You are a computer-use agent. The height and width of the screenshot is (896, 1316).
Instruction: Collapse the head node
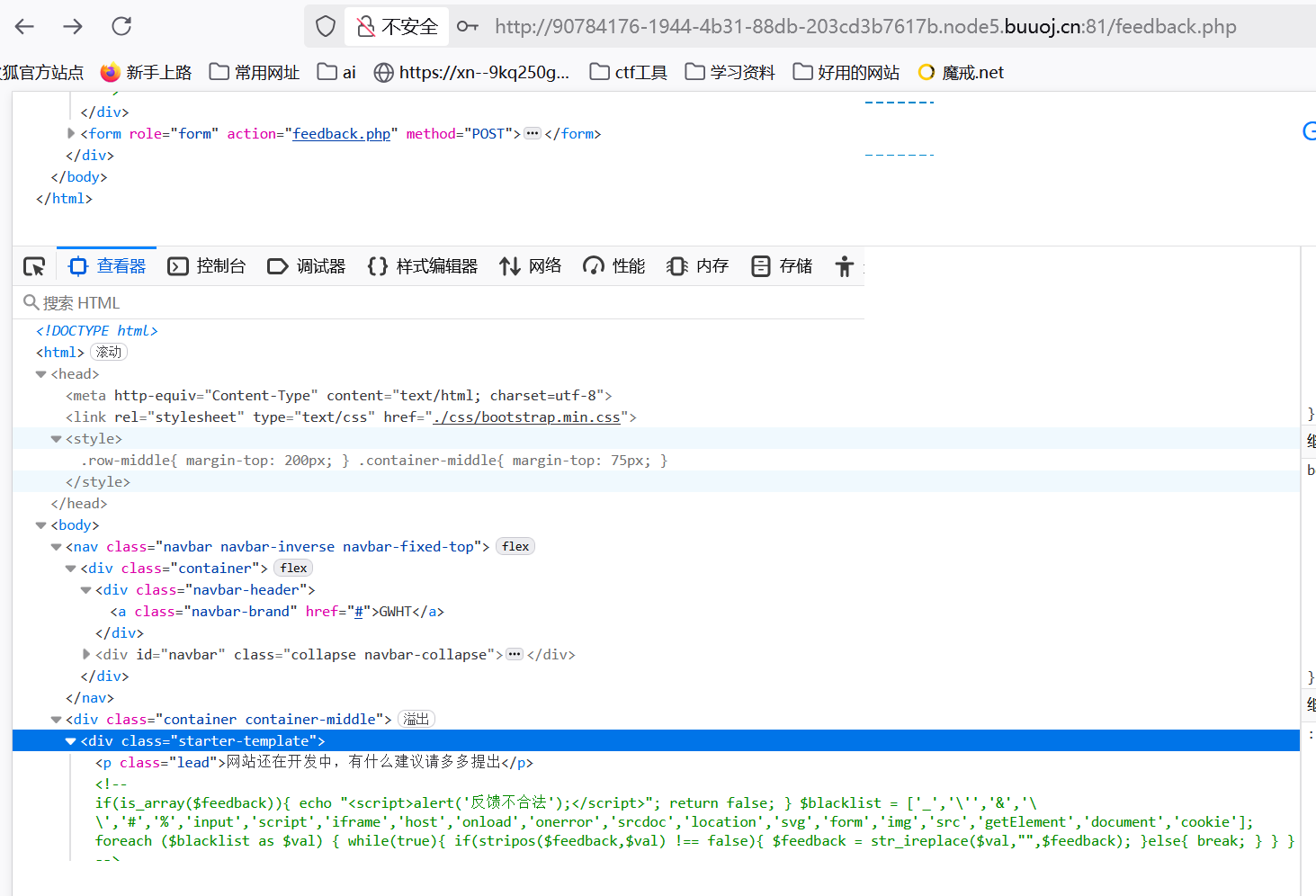pyautogui.click(x=41, y=374)
